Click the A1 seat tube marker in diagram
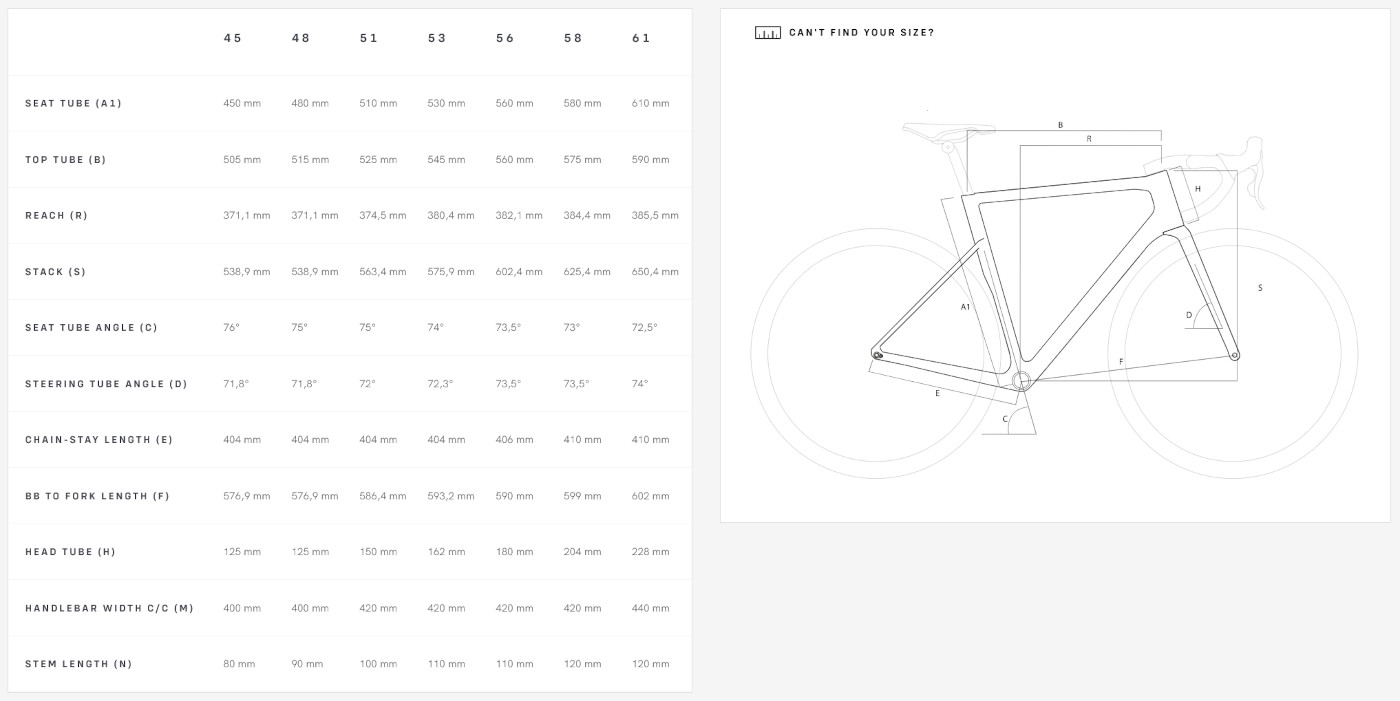 [x=965, y=307]
